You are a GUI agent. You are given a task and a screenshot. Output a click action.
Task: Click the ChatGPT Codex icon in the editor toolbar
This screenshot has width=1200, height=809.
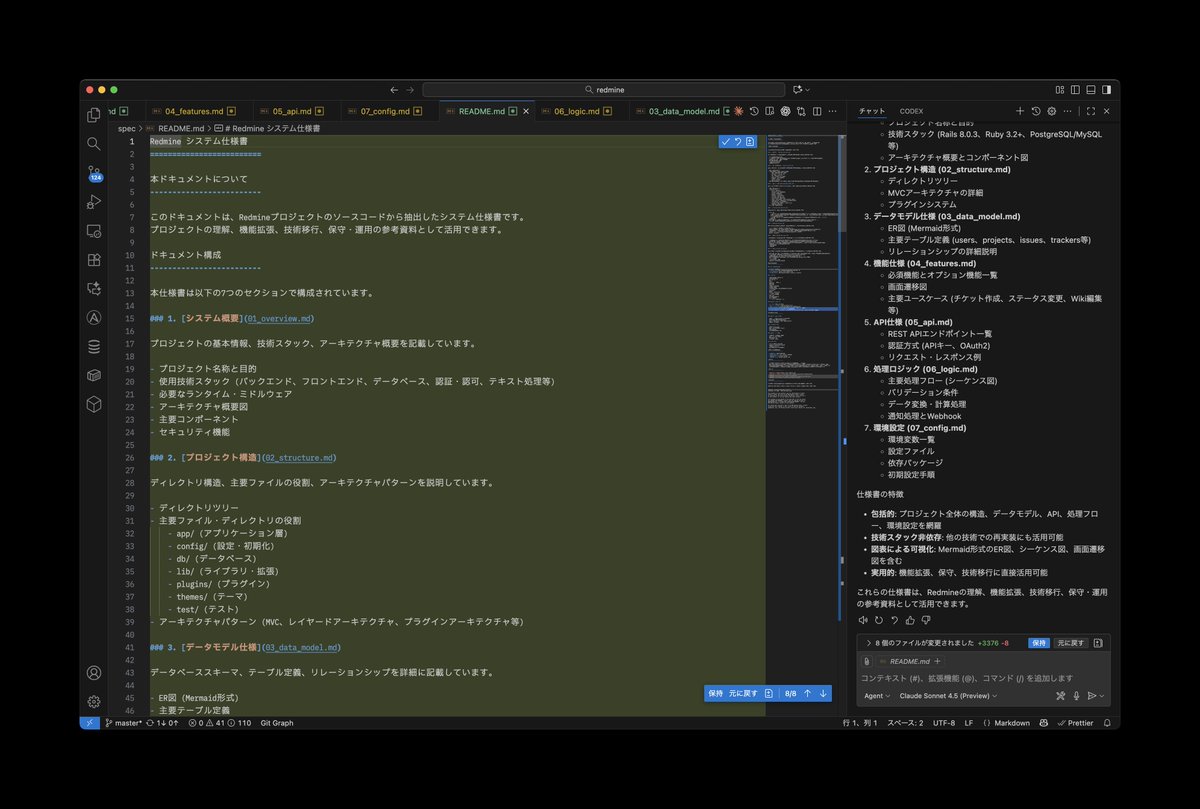pyautogui.click(x=786, y=111)
